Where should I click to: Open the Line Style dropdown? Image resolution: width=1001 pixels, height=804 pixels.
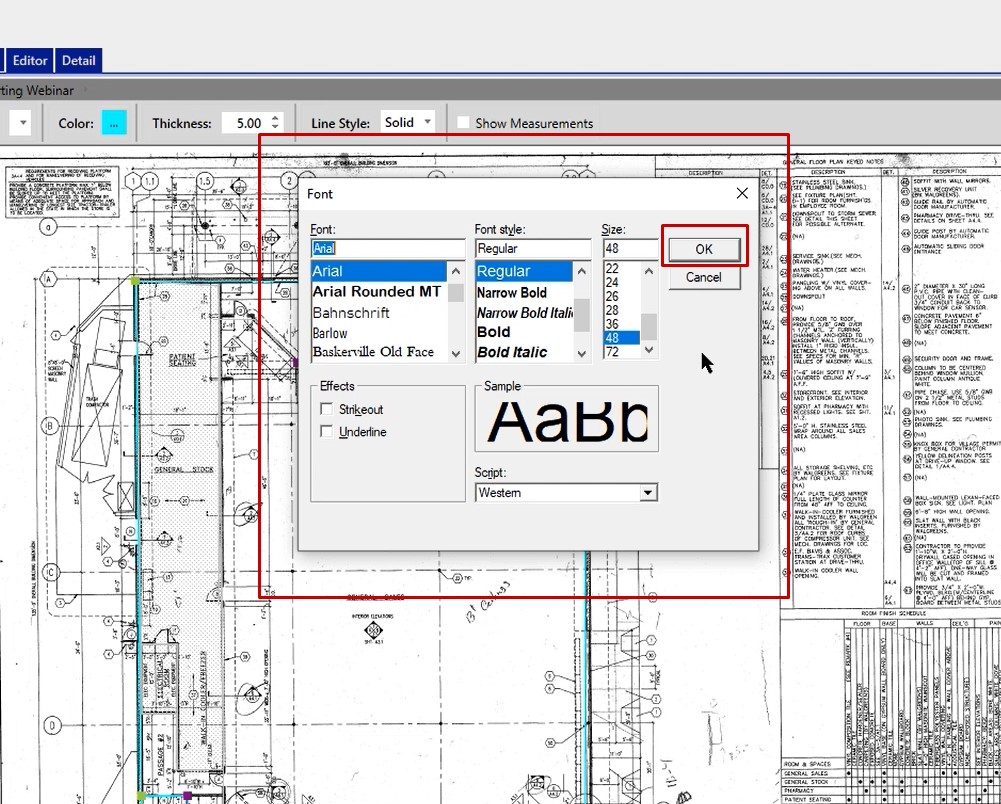427,122
